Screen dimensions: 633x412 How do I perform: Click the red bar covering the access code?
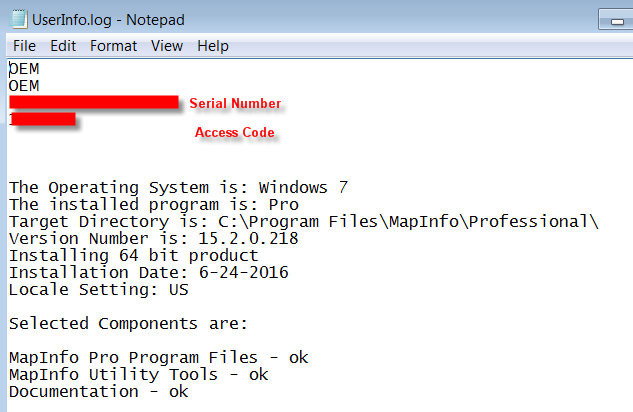pyautogui.click(x=44, y=120)
